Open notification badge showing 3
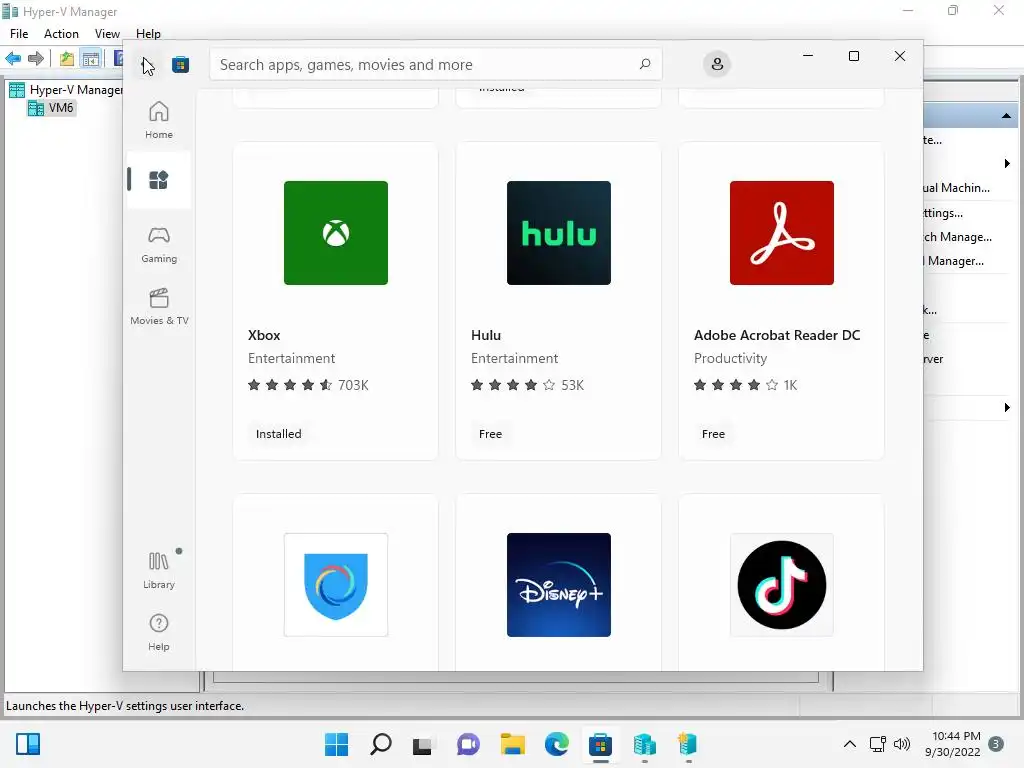Screen dimensions: 1024x768 coord(996,744)
